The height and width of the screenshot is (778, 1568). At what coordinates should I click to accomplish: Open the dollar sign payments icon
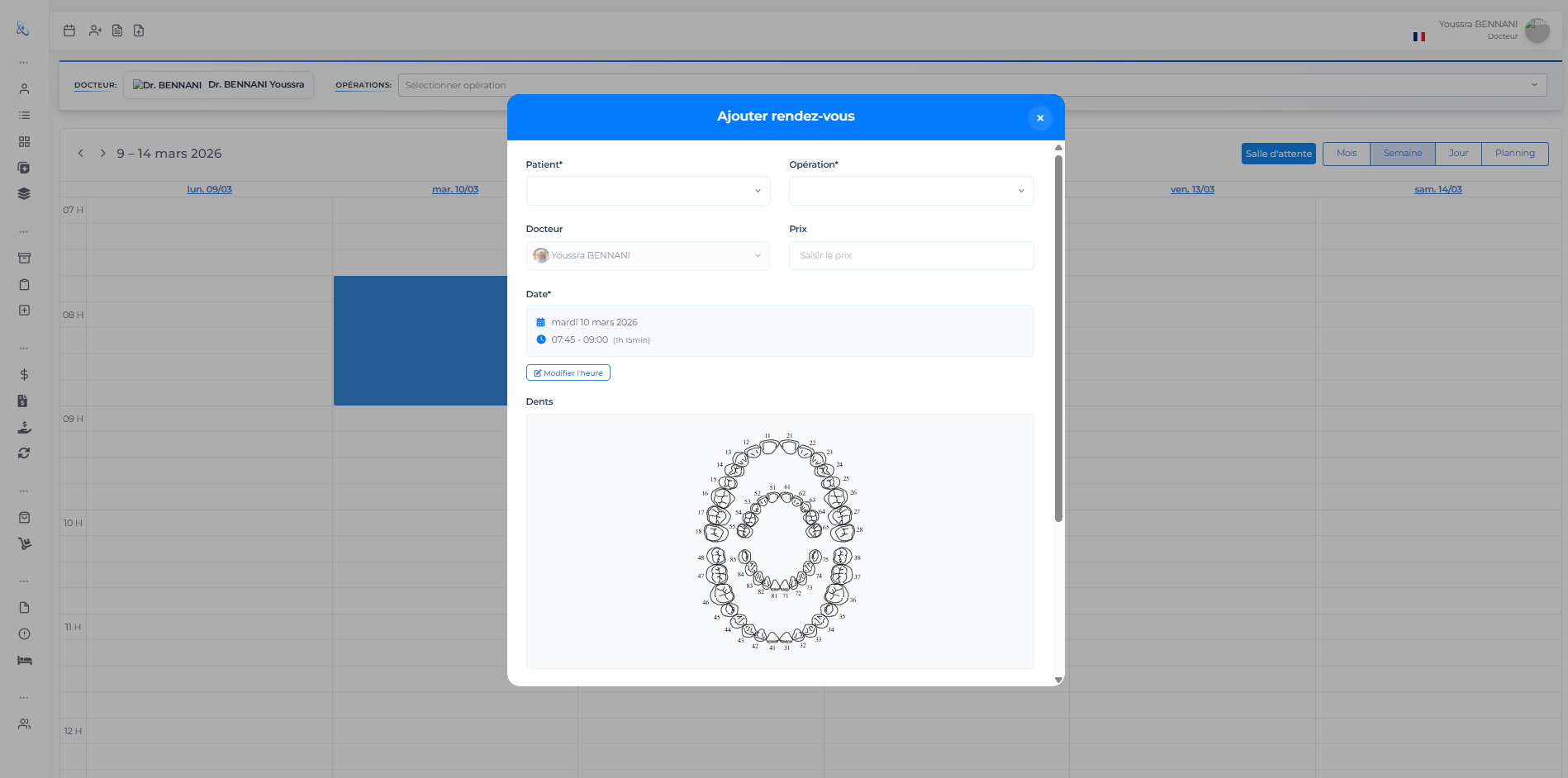point(24,375)
